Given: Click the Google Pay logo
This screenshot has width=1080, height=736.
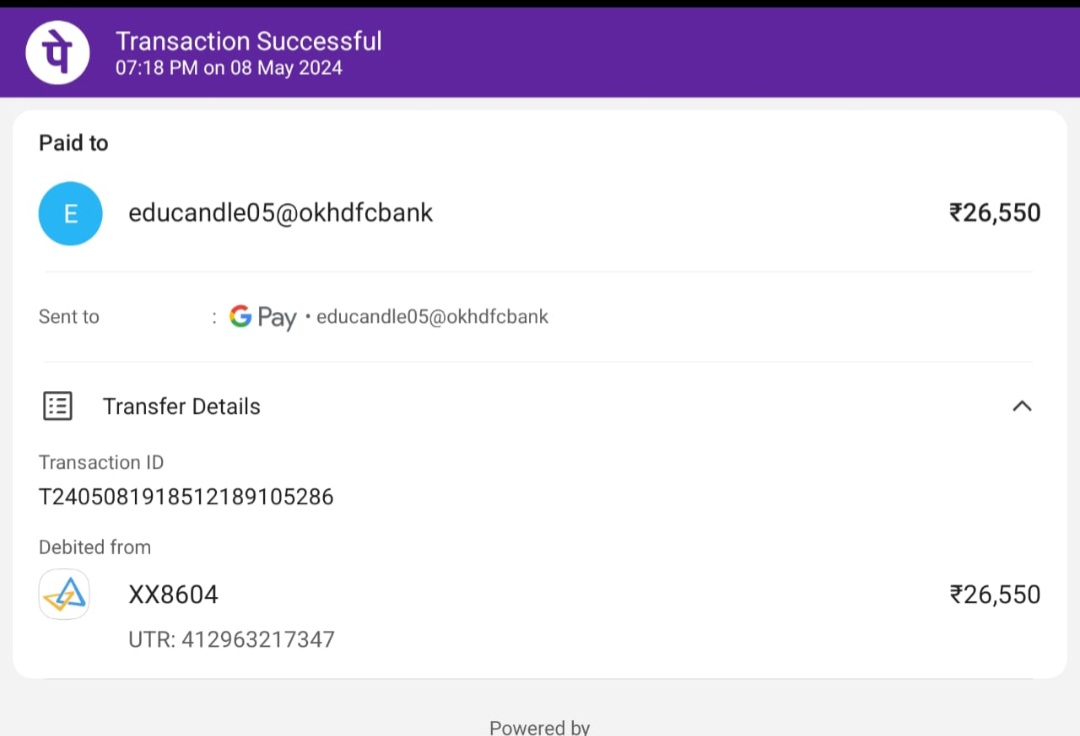Looking at the screenshot, I should [x=262, y=317].
